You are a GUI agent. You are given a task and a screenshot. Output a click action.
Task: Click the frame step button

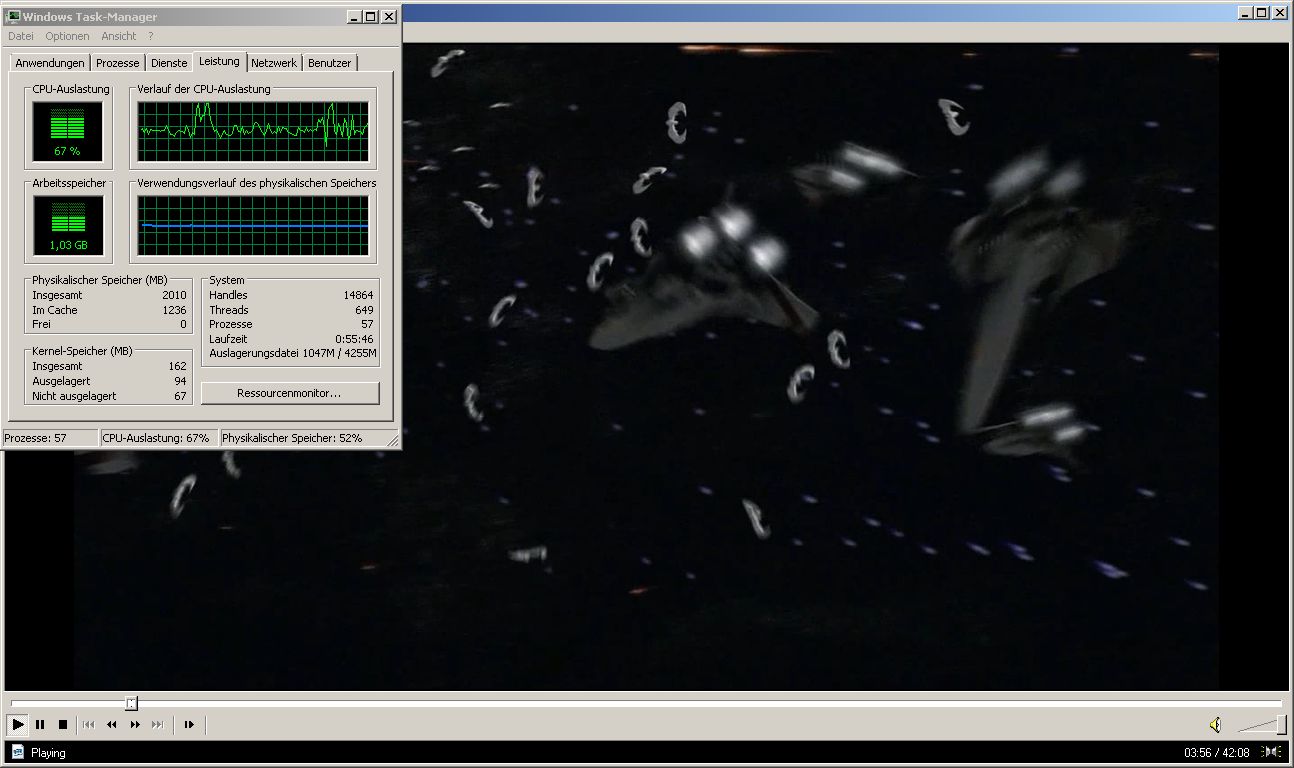pyautogui.click(x=189, y=725)
